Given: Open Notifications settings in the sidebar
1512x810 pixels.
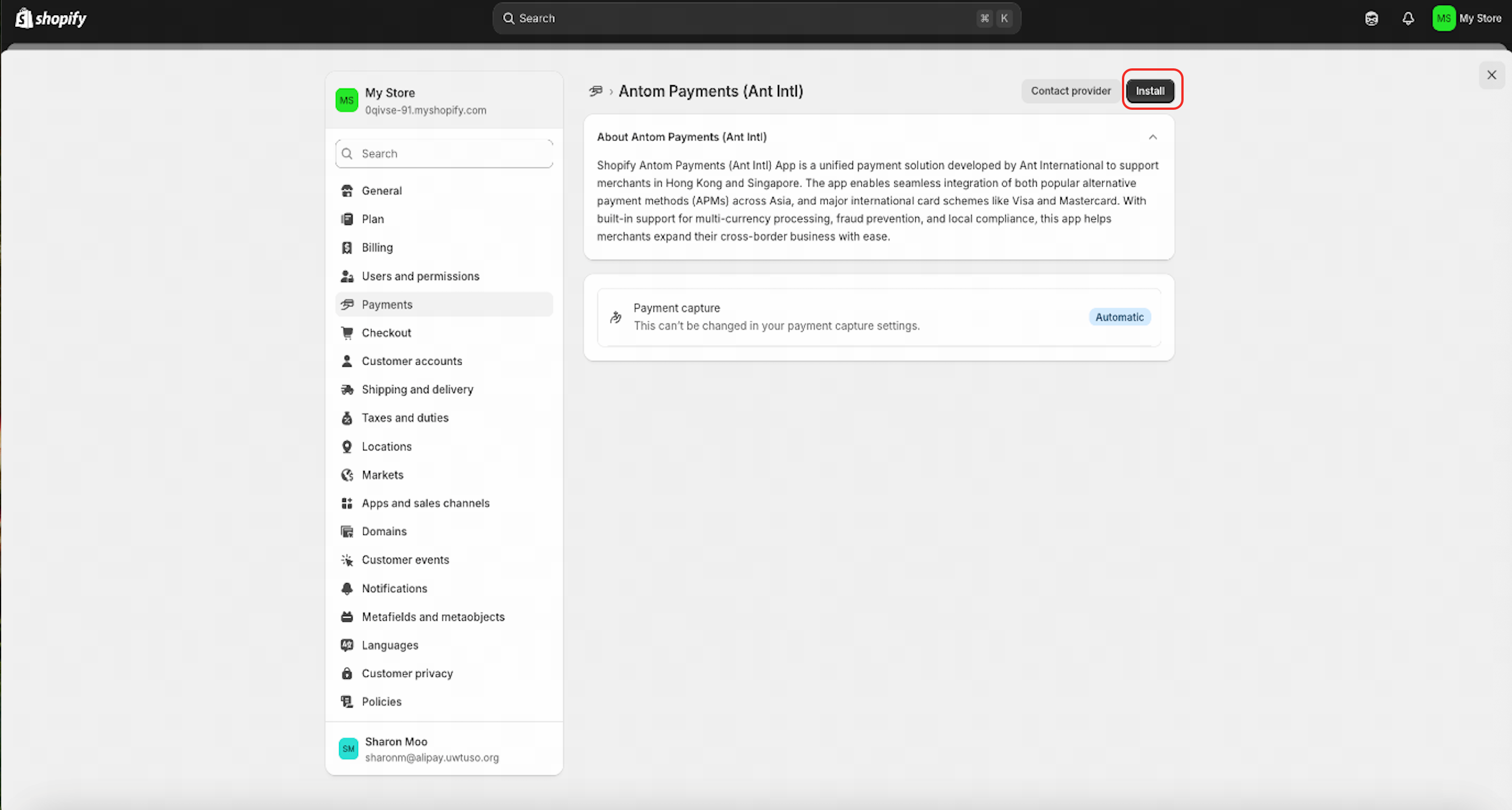Looking at the screenshot, I should [x=444, y=588].
